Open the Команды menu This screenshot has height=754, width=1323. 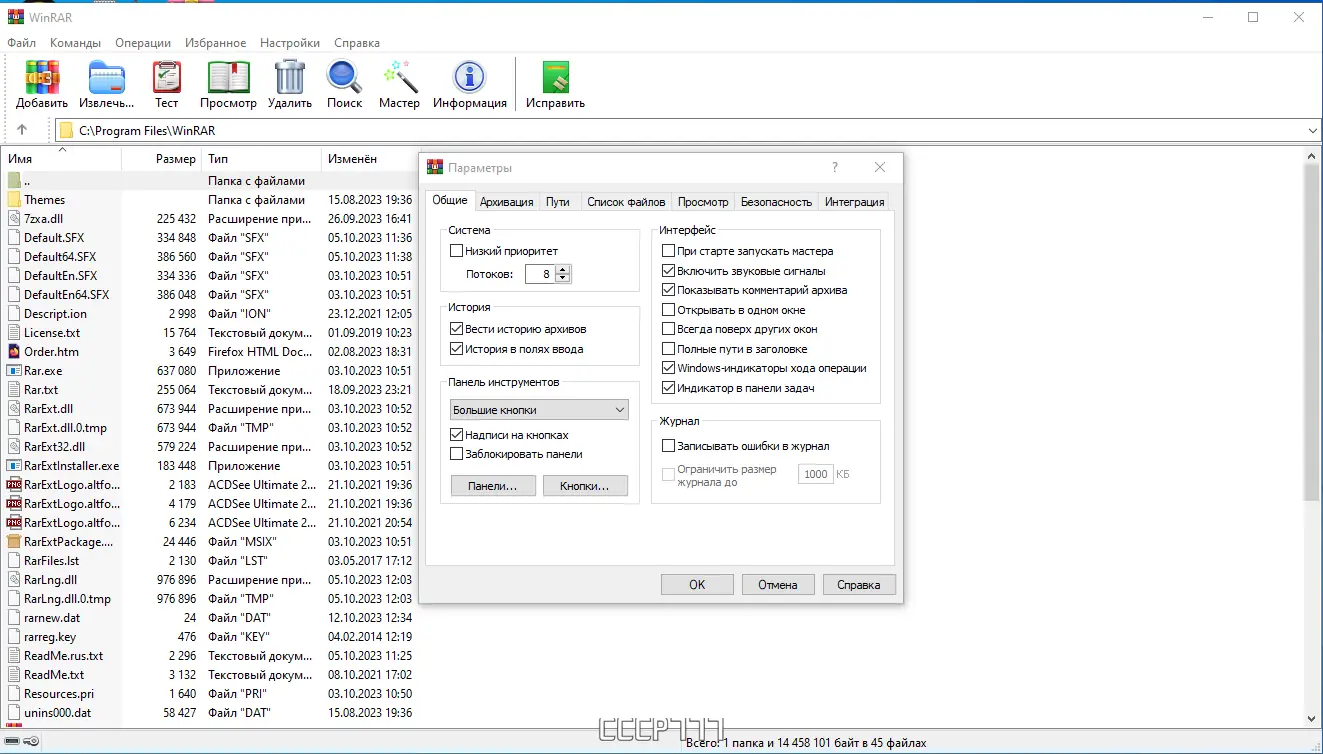[x=75, y=43]
